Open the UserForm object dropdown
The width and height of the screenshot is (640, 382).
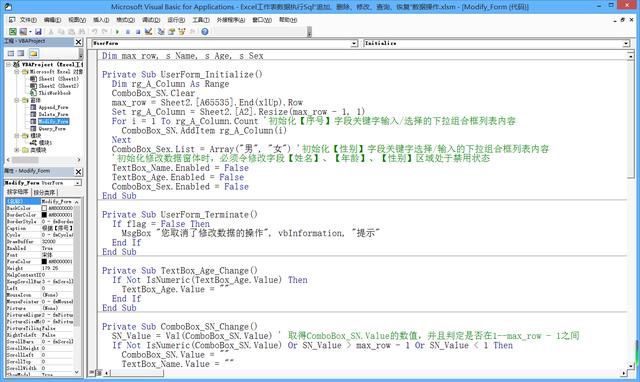[354, 43]
